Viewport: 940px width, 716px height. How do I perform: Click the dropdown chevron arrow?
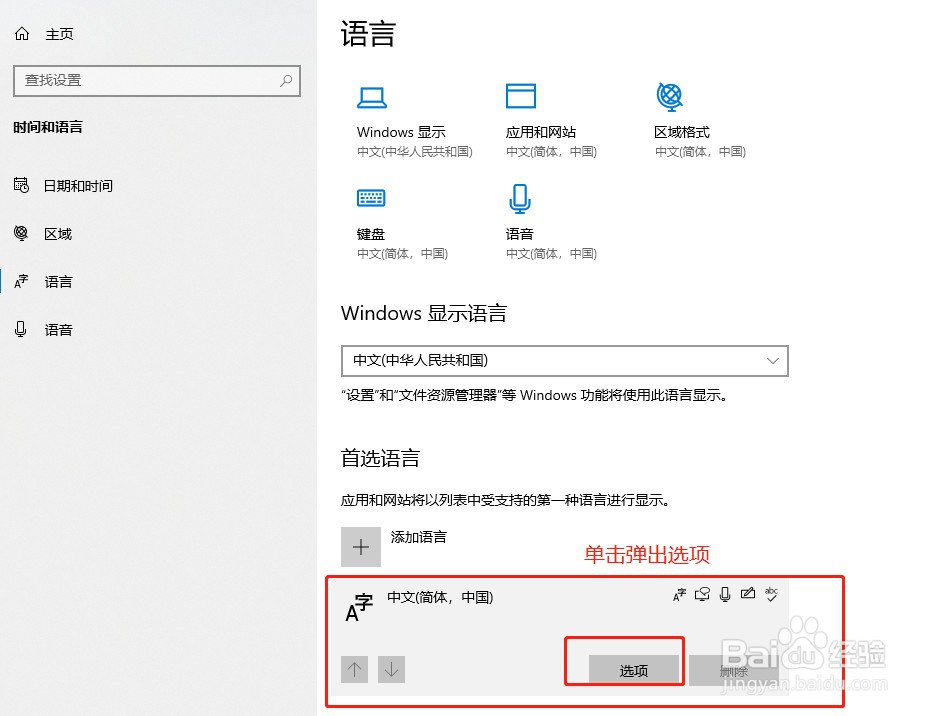tap(773, 360)
